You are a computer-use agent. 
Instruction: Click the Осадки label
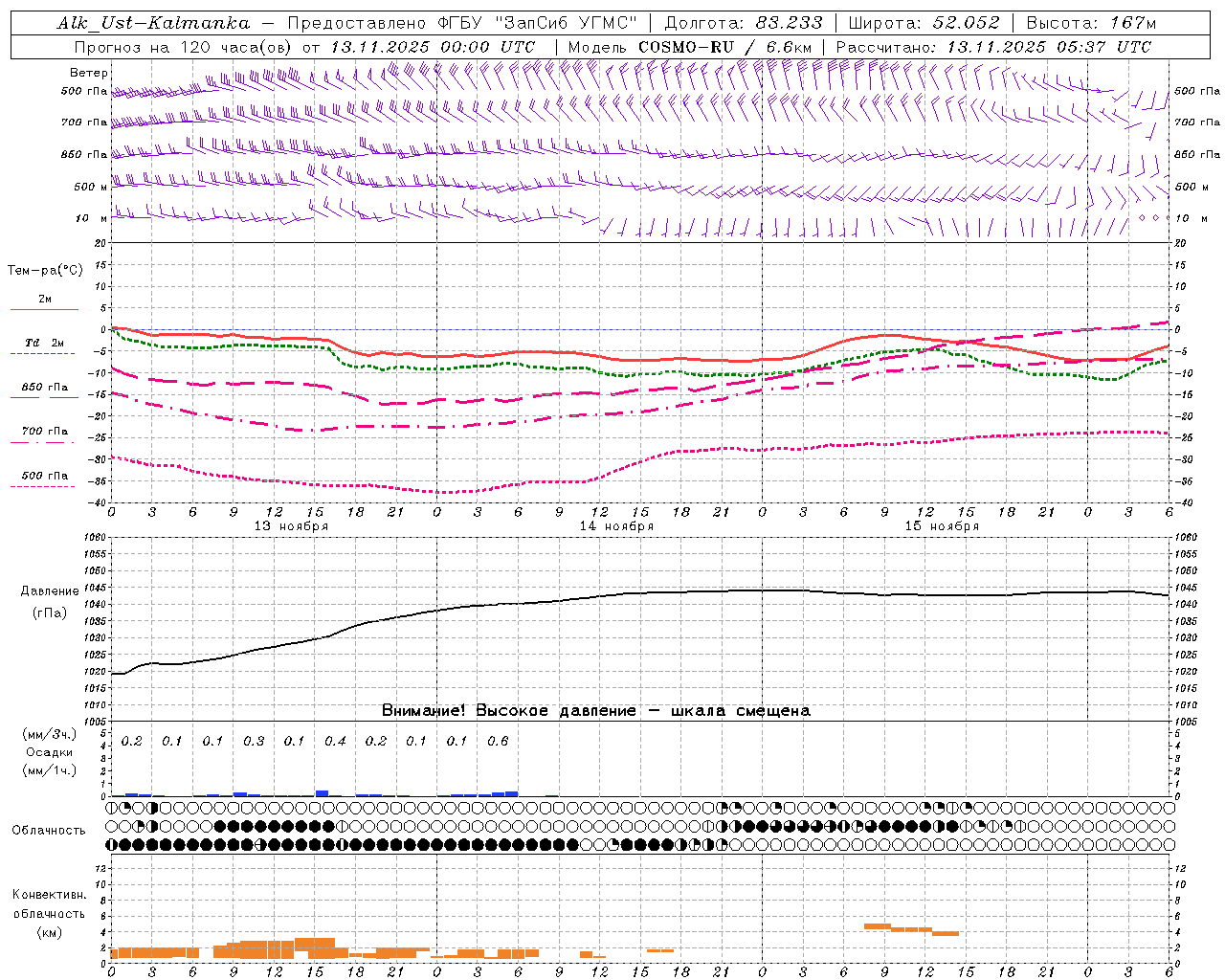pos(50,752)
